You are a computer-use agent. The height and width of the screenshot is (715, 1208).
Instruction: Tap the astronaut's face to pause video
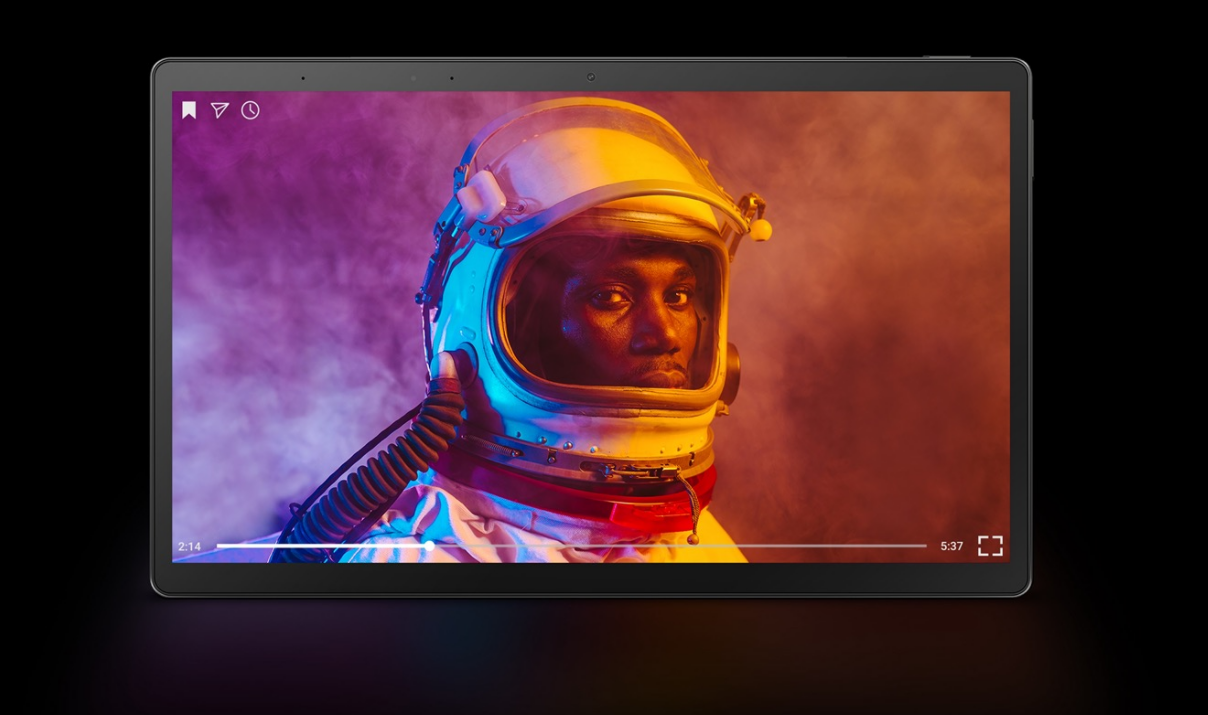click(630, 310)
